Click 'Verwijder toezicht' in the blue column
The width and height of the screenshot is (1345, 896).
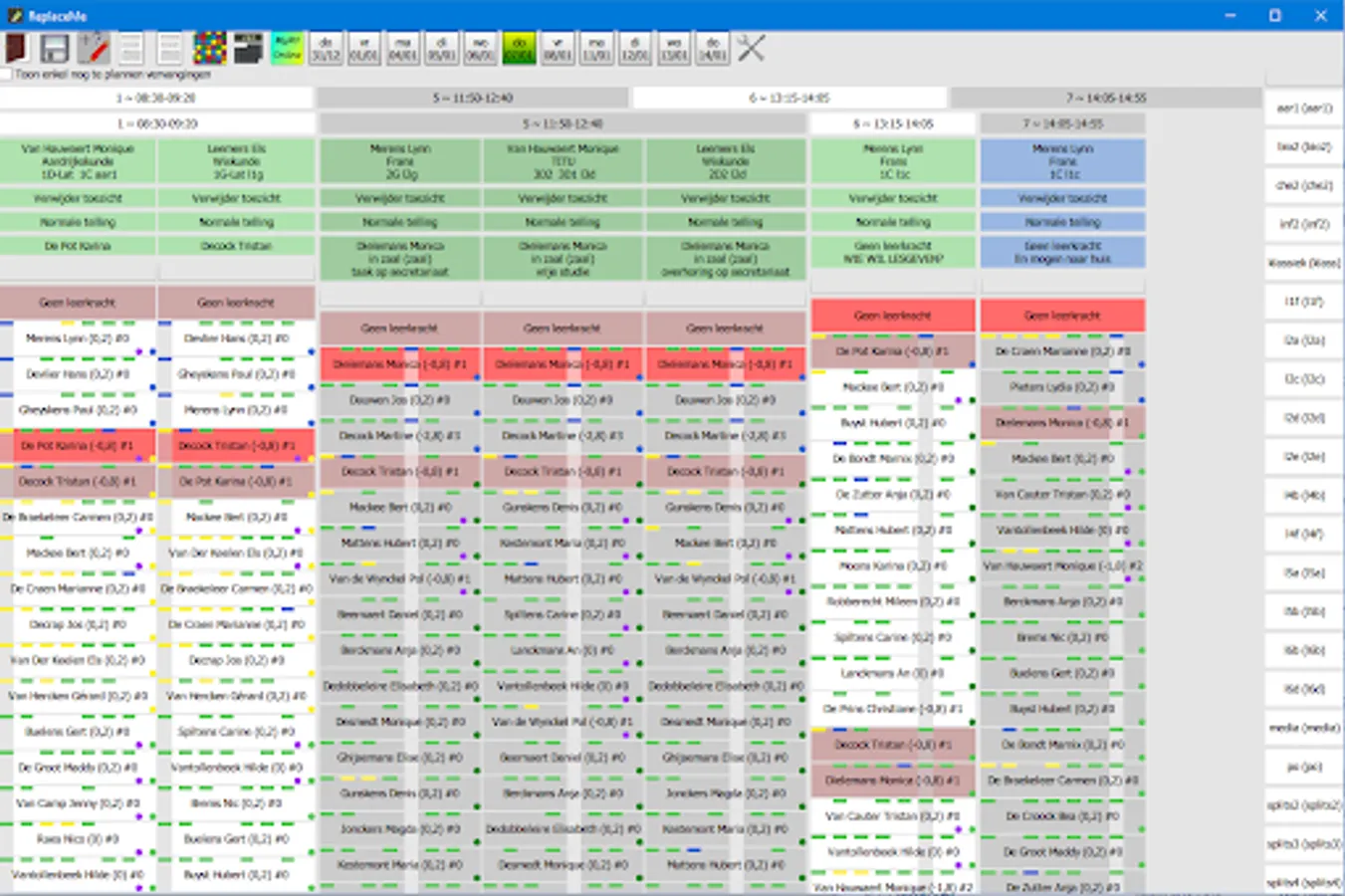pyautogui.click(x=1062, y=198)
